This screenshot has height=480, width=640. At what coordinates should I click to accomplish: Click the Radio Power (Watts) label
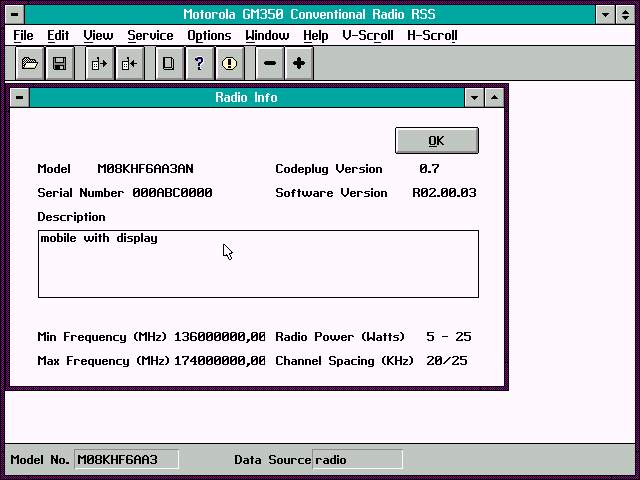[340, 337]
